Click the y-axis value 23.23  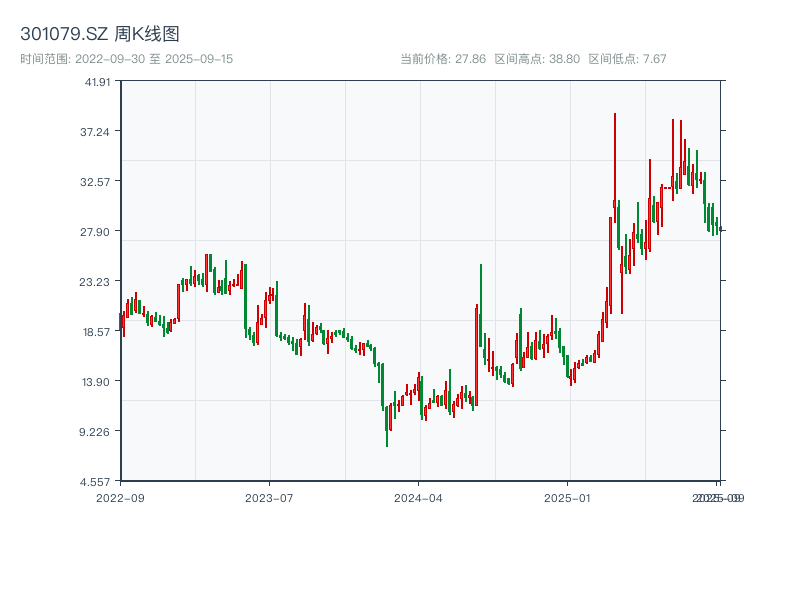tap(95, 282)
